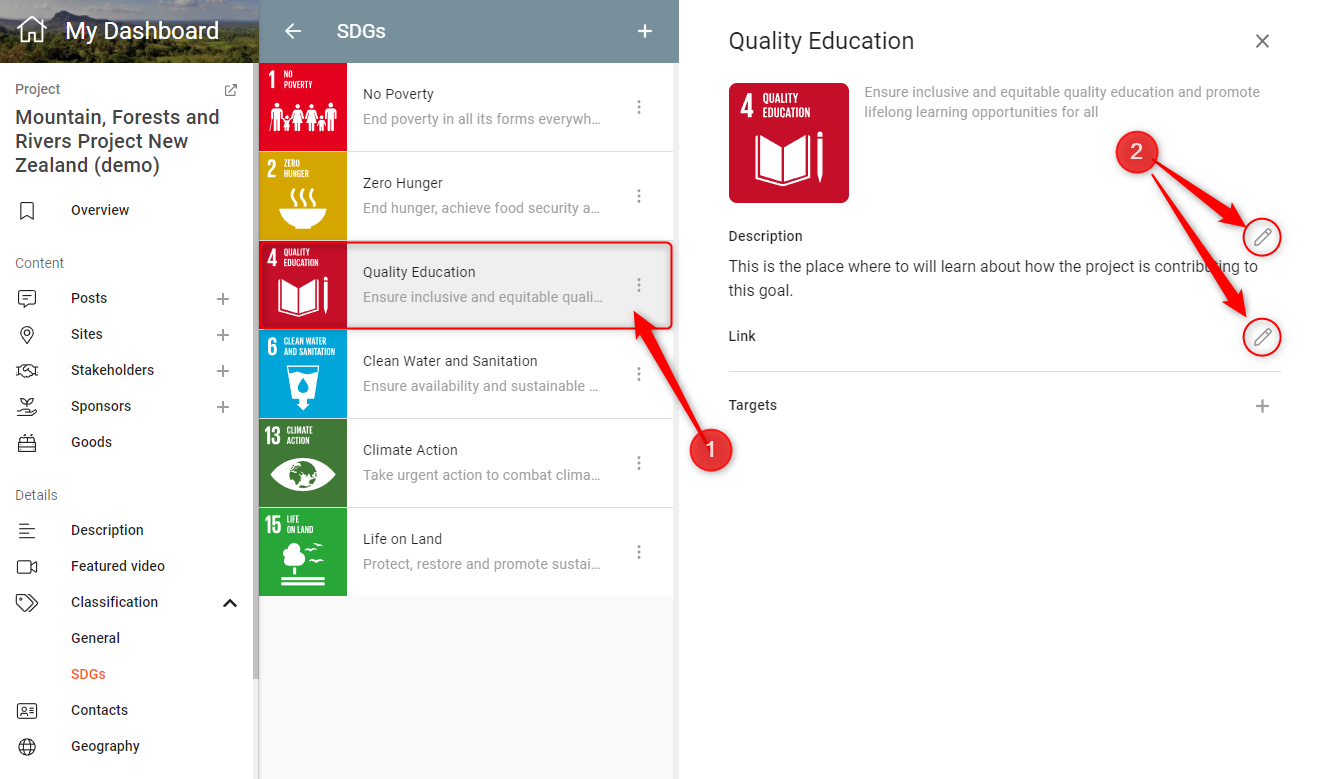Open options menu for No Poverty
Image resolution: width=1325 pixels, height=779 pixels.
click(639, 107)
